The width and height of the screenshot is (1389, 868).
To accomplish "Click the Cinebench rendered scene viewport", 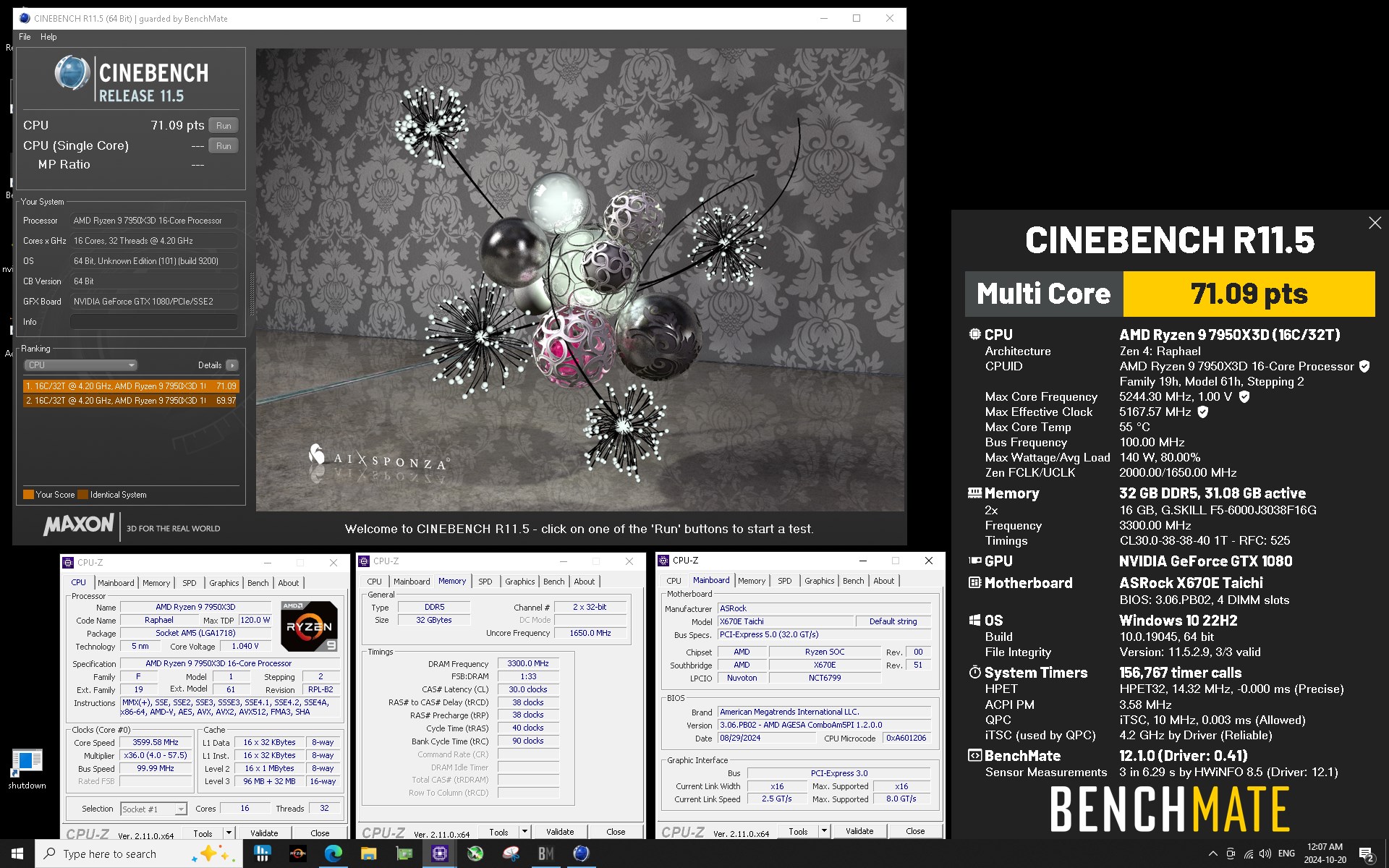I will pos(579,280).
